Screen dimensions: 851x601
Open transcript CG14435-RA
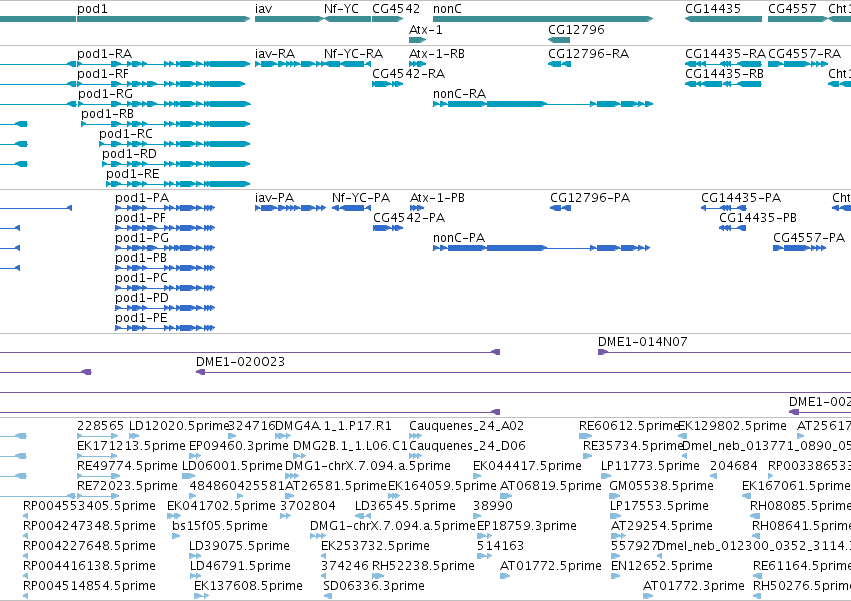pyautogui.click(x=725, y=54)
